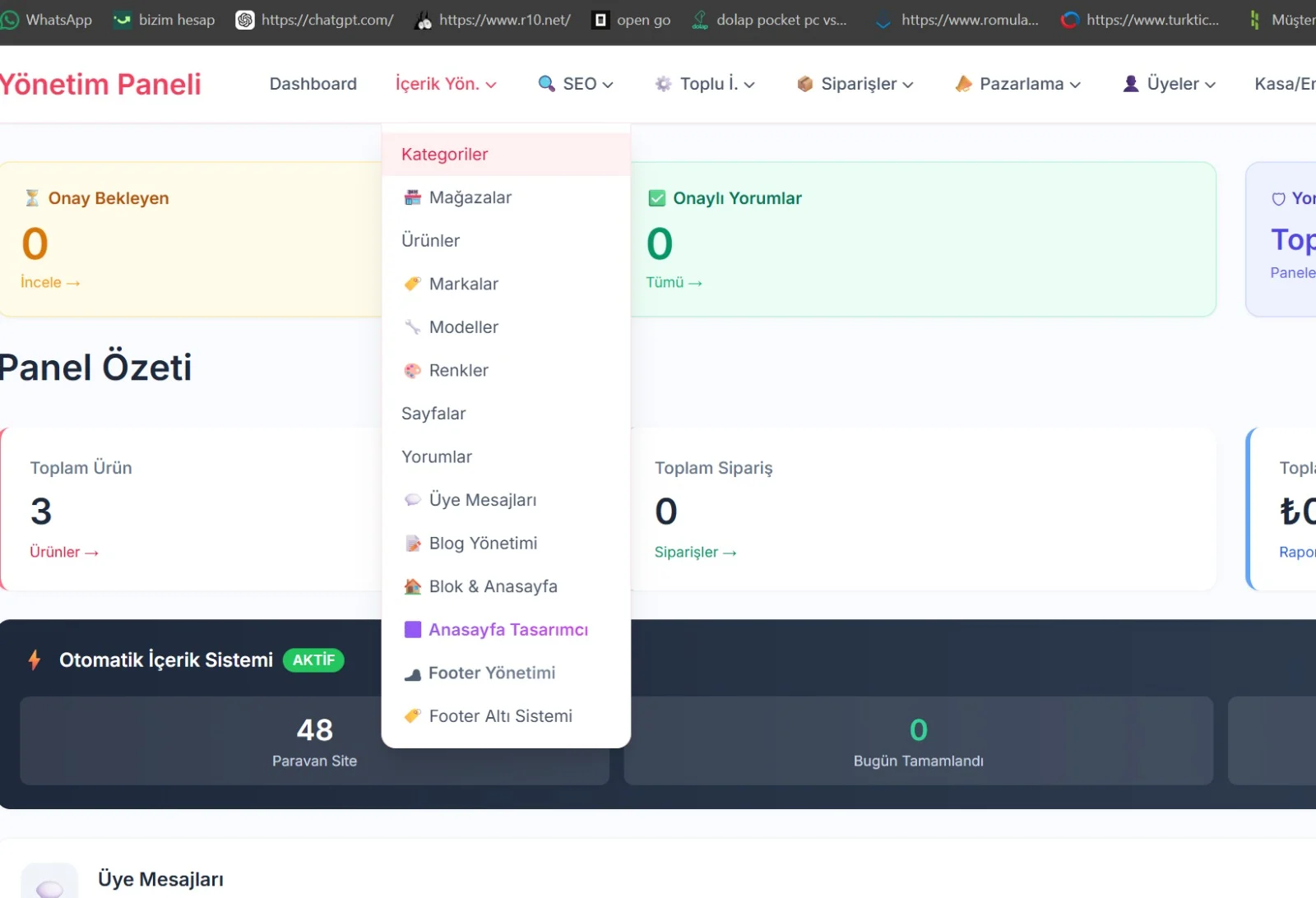1316x898 pixels.
Task: Click the Toplam Sipariş label
Action: [x=713, y=468]
